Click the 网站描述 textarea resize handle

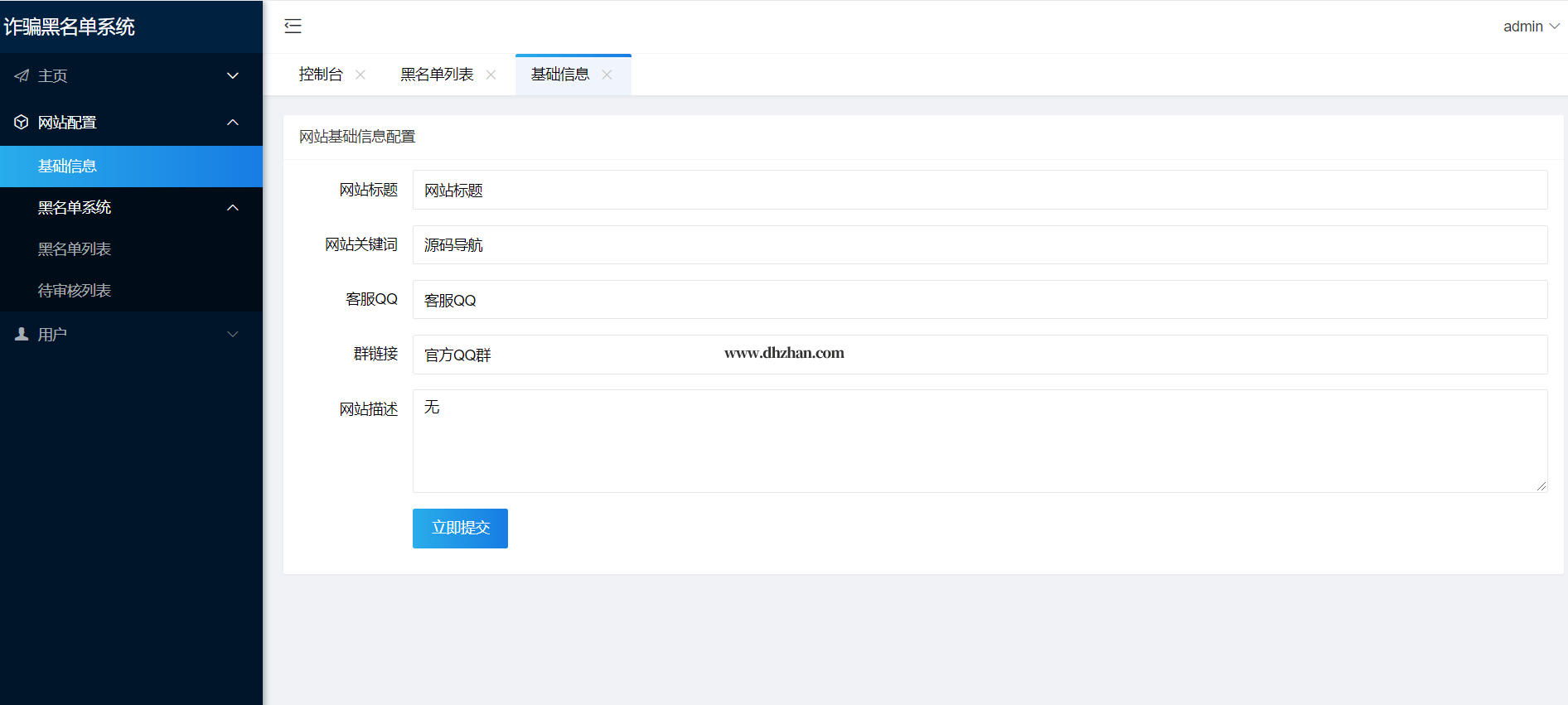(x=1541, y=486)
